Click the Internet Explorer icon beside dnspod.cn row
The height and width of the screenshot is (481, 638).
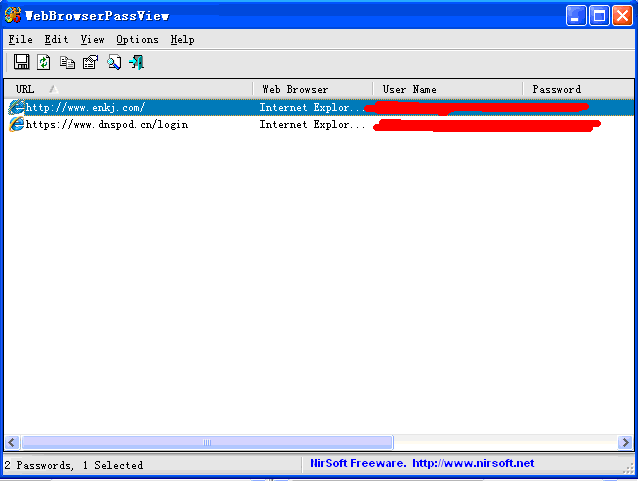click(x=16, y=124)
